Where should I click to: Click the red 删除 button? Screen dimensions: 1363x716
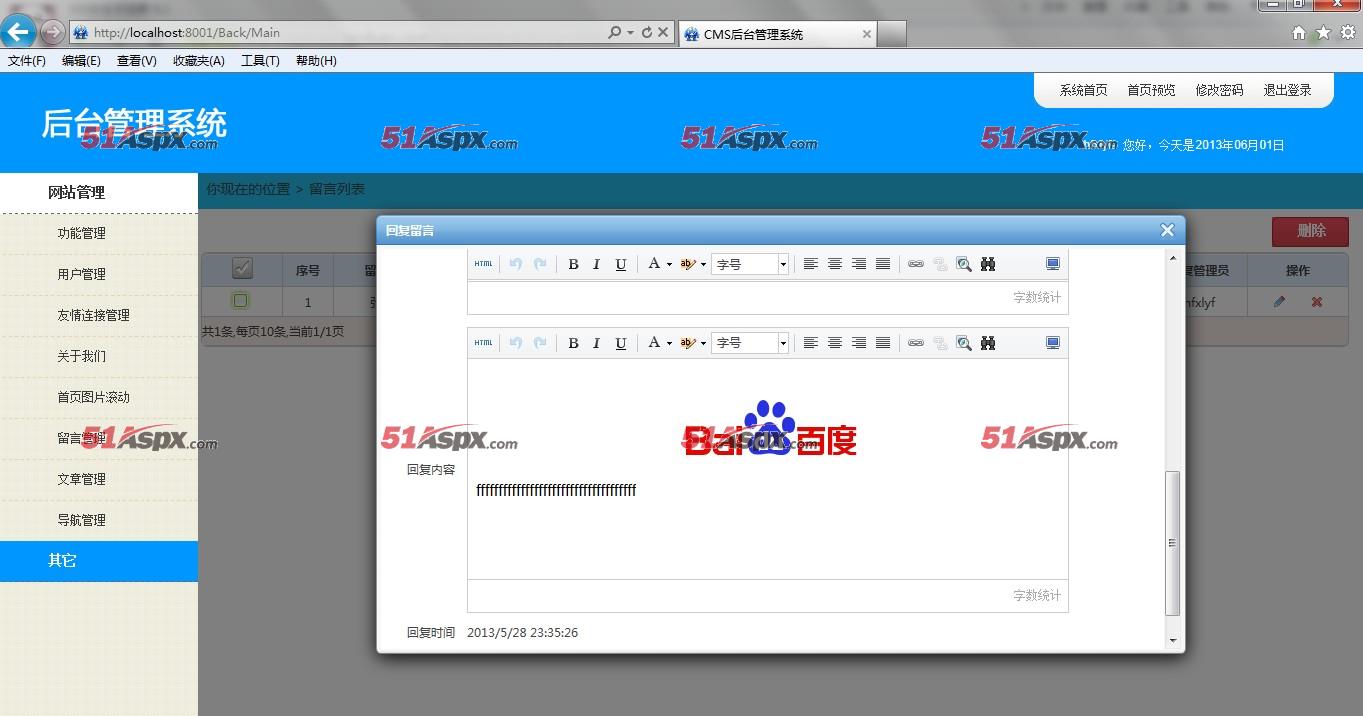(1310, 231)
